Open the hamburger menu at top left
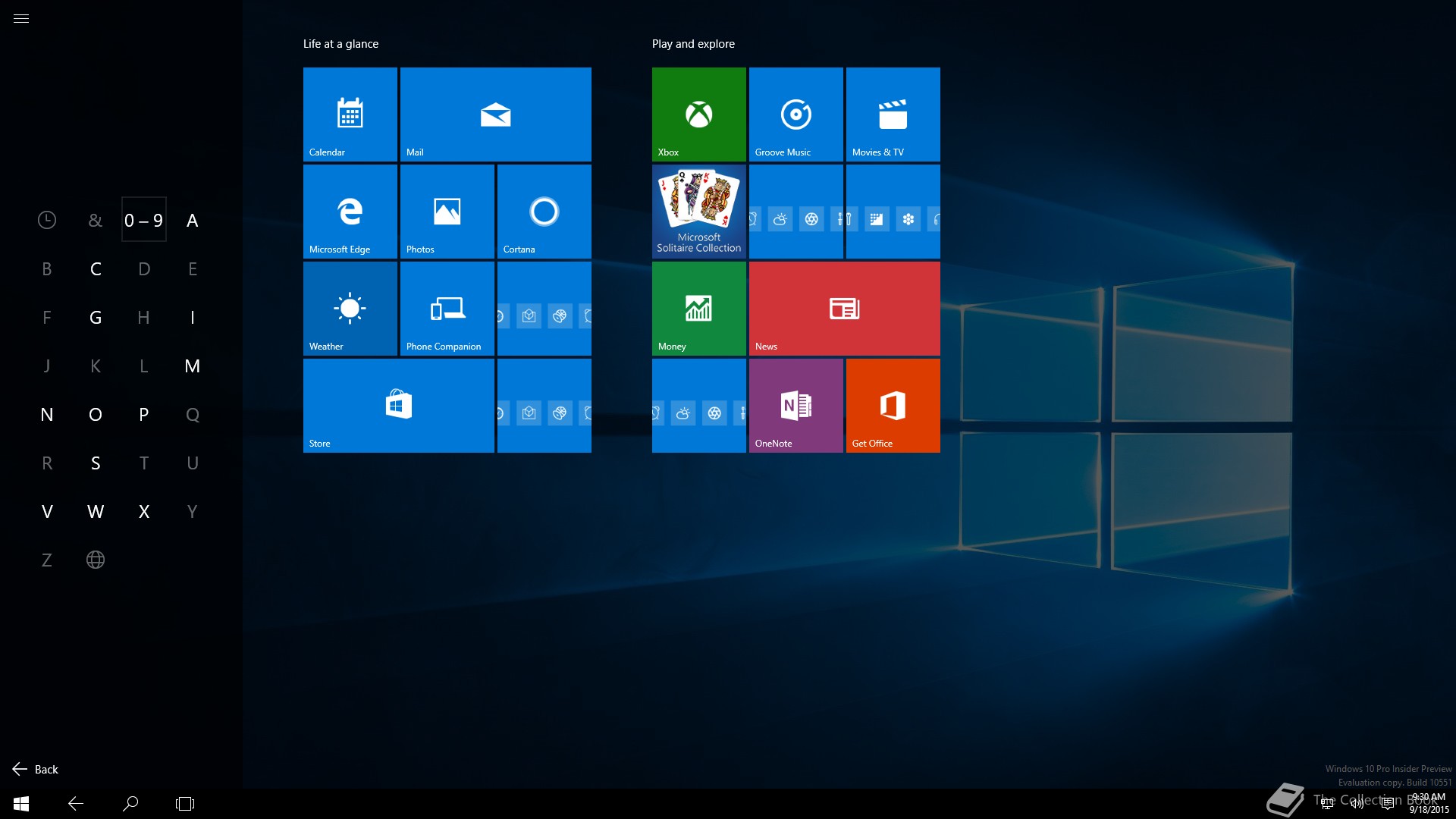The width and height of the screenshot is (1456, 819). tap(21, 19)
